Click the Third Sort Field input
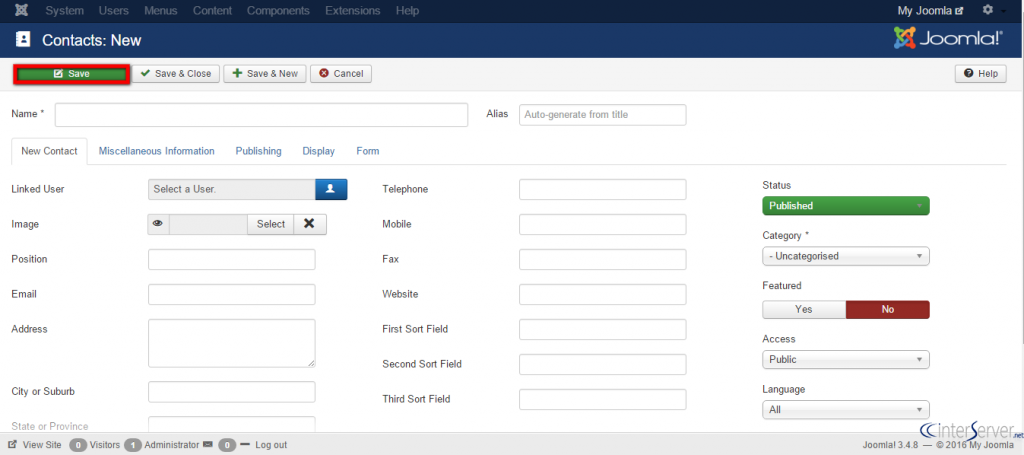The height and width of the screenshot is (455, 1024). point(603,399)
